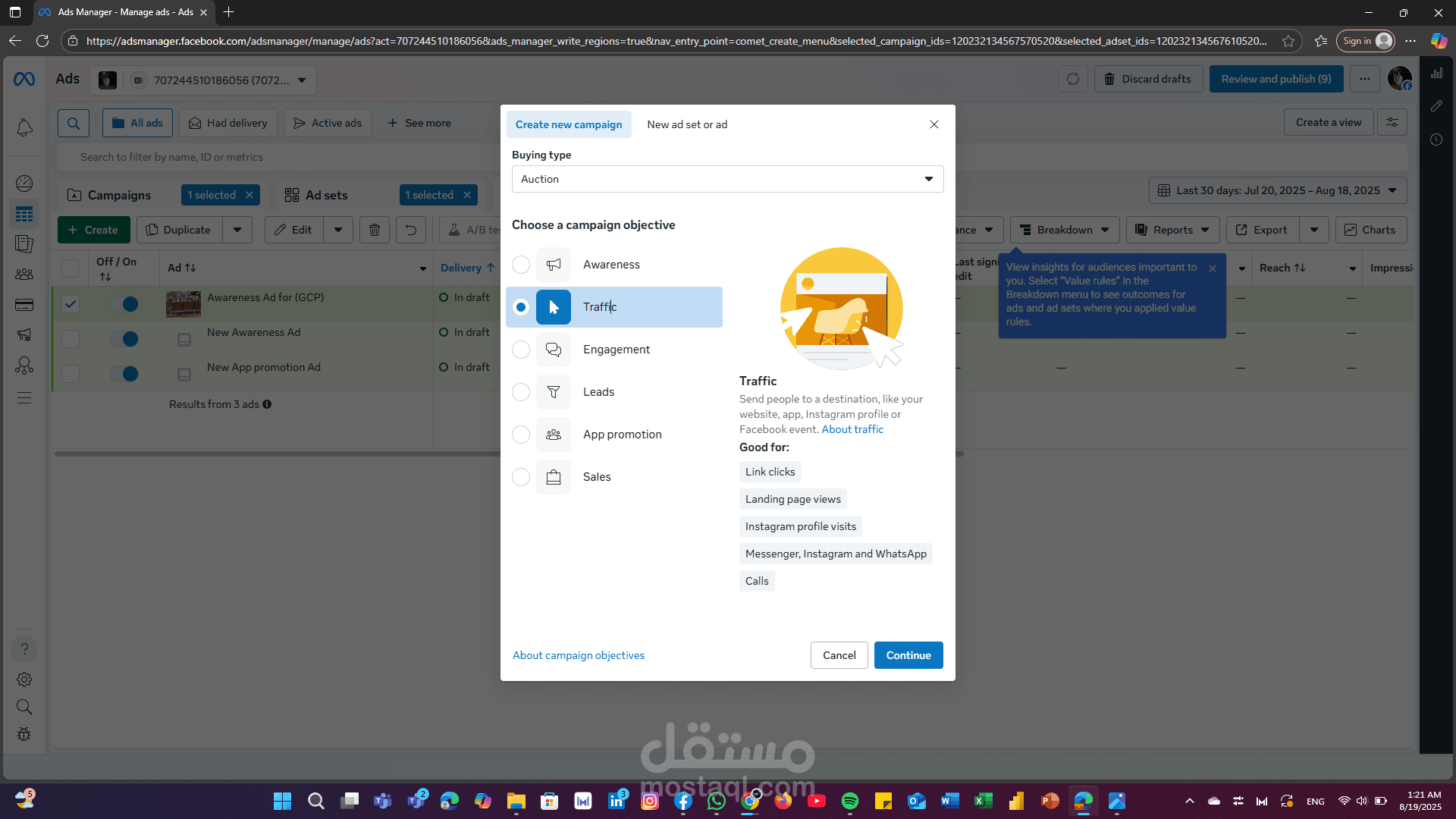
Task: Open the charts panel icon on right rail
Action: [1437, 74]
